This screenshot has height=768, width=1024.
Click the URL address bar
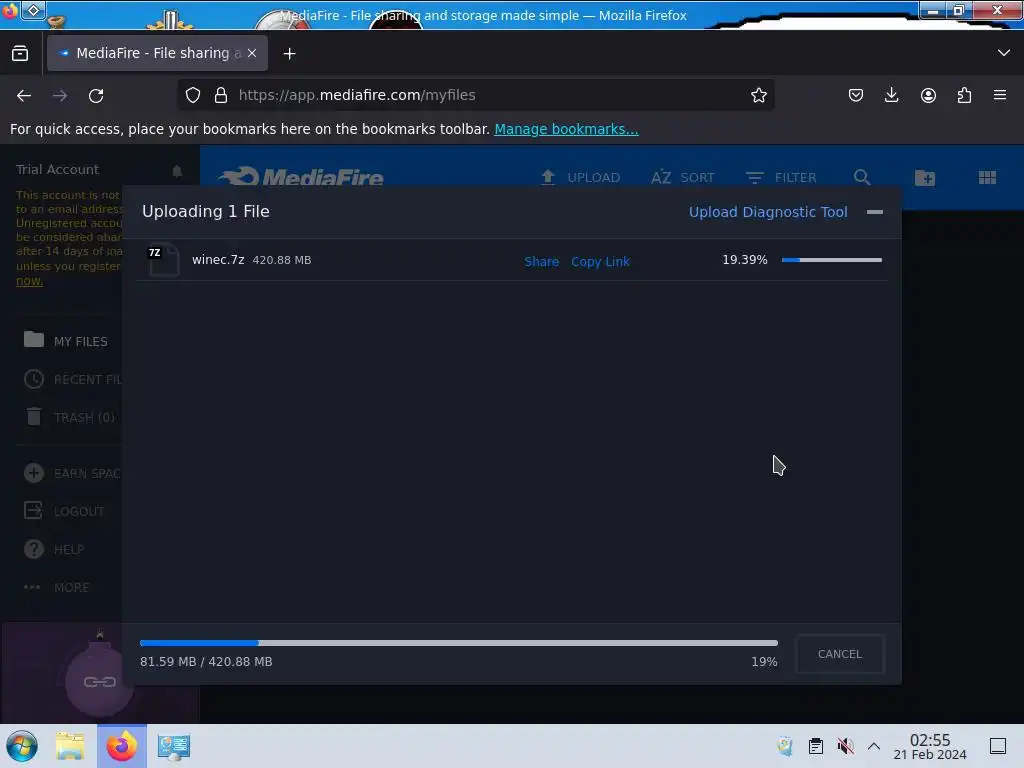click(x=477, y=95)
